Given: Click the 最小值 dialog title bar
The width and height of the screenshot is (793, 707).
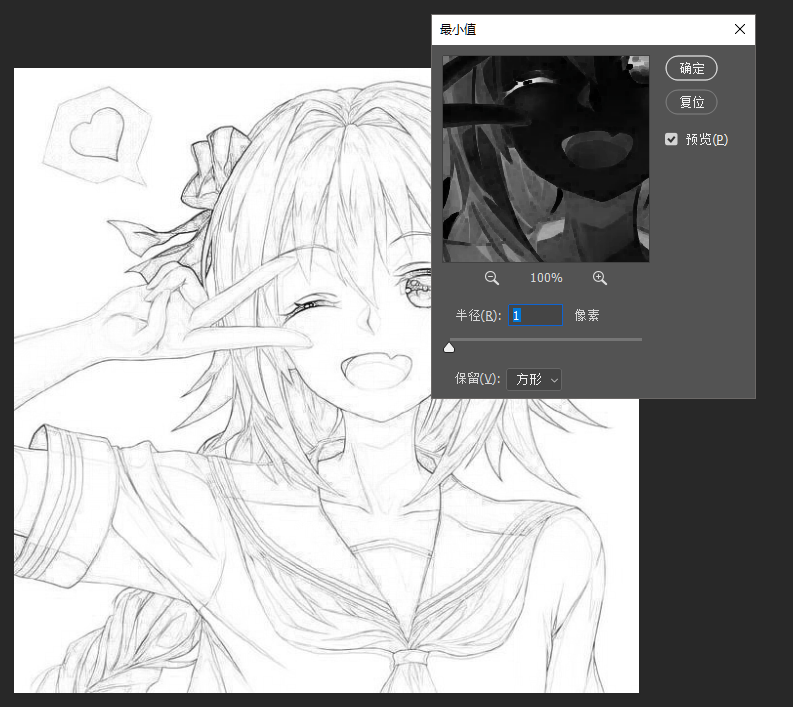Looking at the screenshot, I should pos(582,29).
